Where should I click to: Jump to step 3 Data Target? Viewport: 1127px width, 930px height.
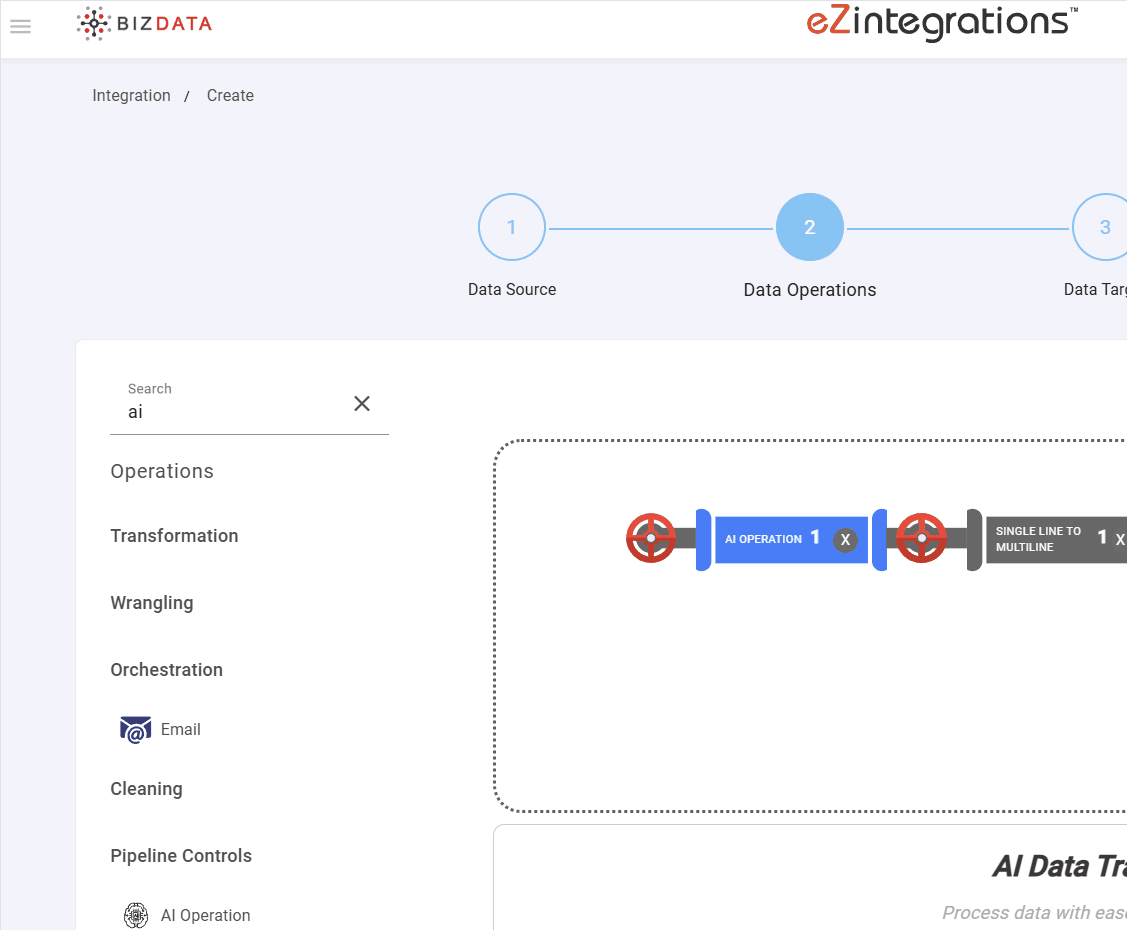point(1104,228)
